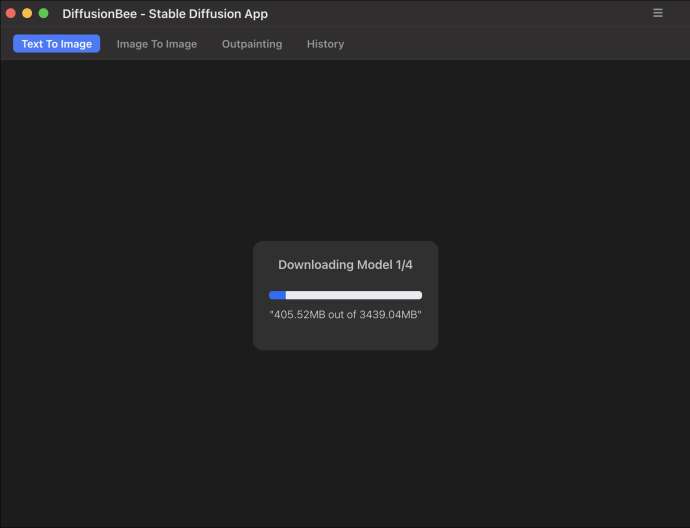The width and height of the screenshot is (690, 528).
Task: Open the hamburger menu icon
Action: tap(657, 13)
